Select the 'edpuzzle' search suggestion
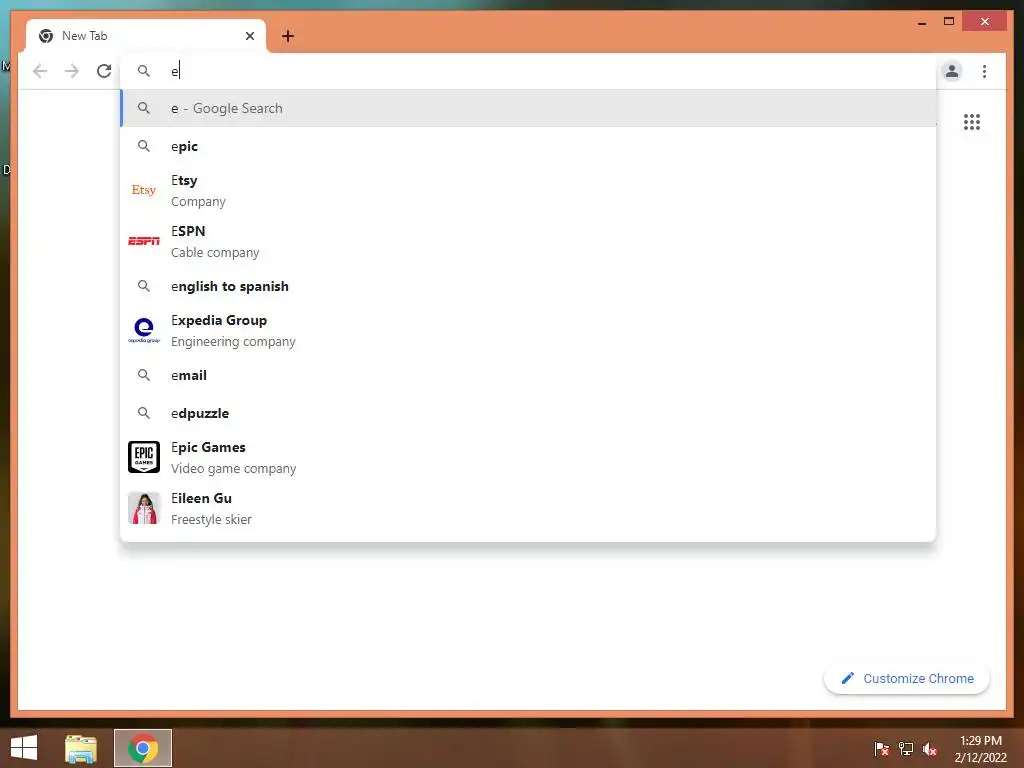The width and height of the screenshot is (1024, 768). tap(528, 413)
